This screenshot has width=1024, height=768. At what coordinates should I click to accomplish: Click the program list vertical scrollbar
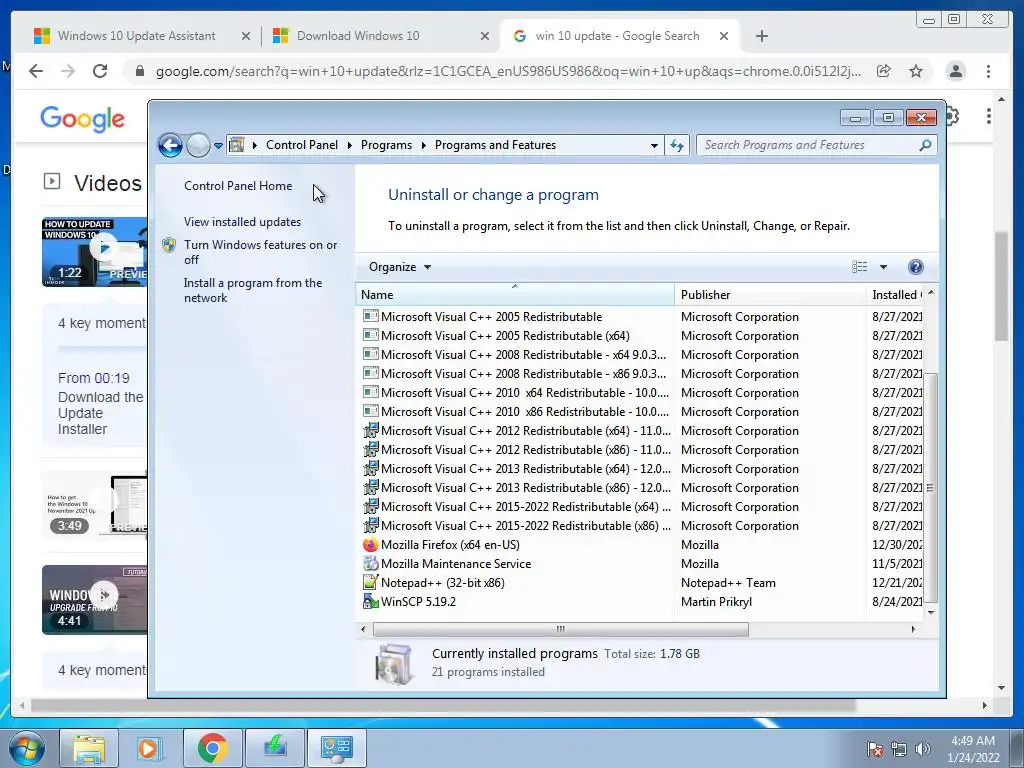click(x=931, y=487)
